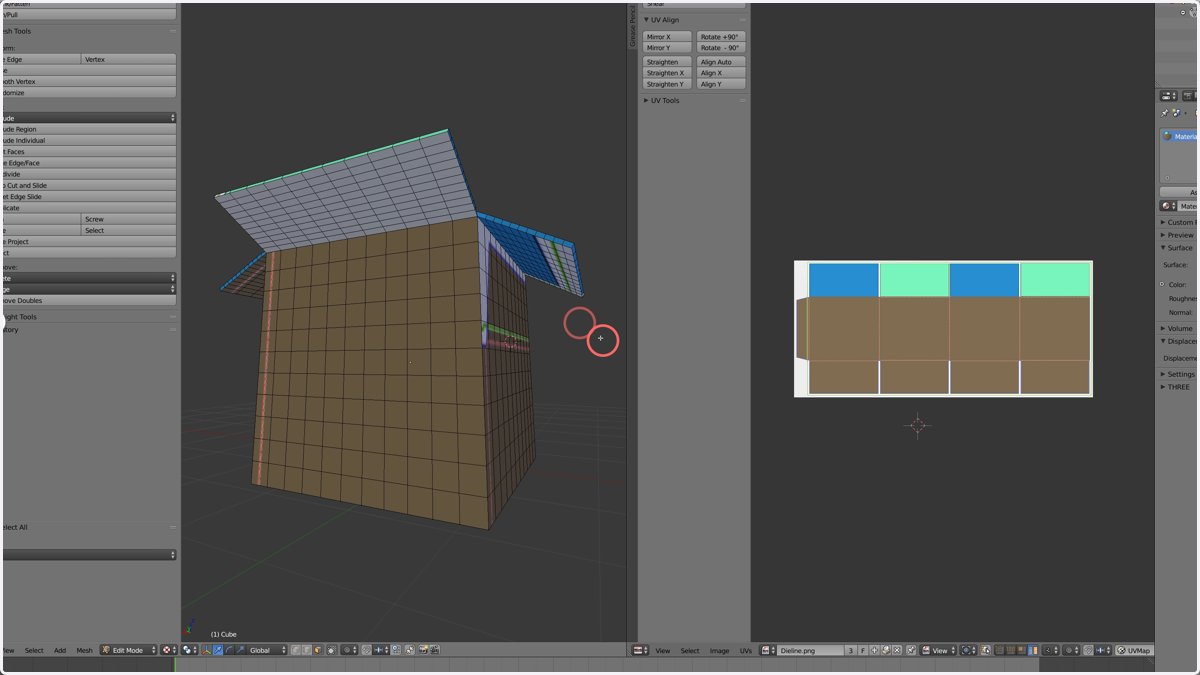Click the open image folder icon

click(x=885, y=650)
